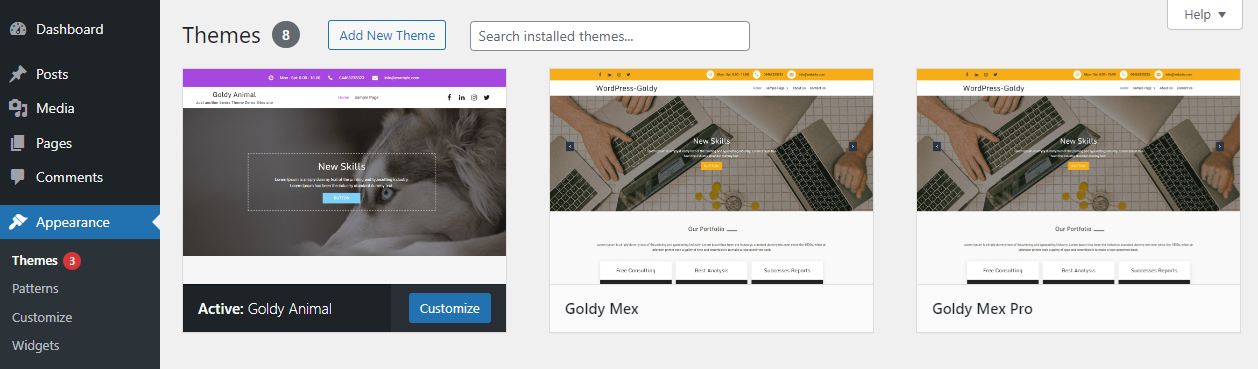Go to the Widgets submenu
Screen dimensions: 1258x369
coord(36,346)
